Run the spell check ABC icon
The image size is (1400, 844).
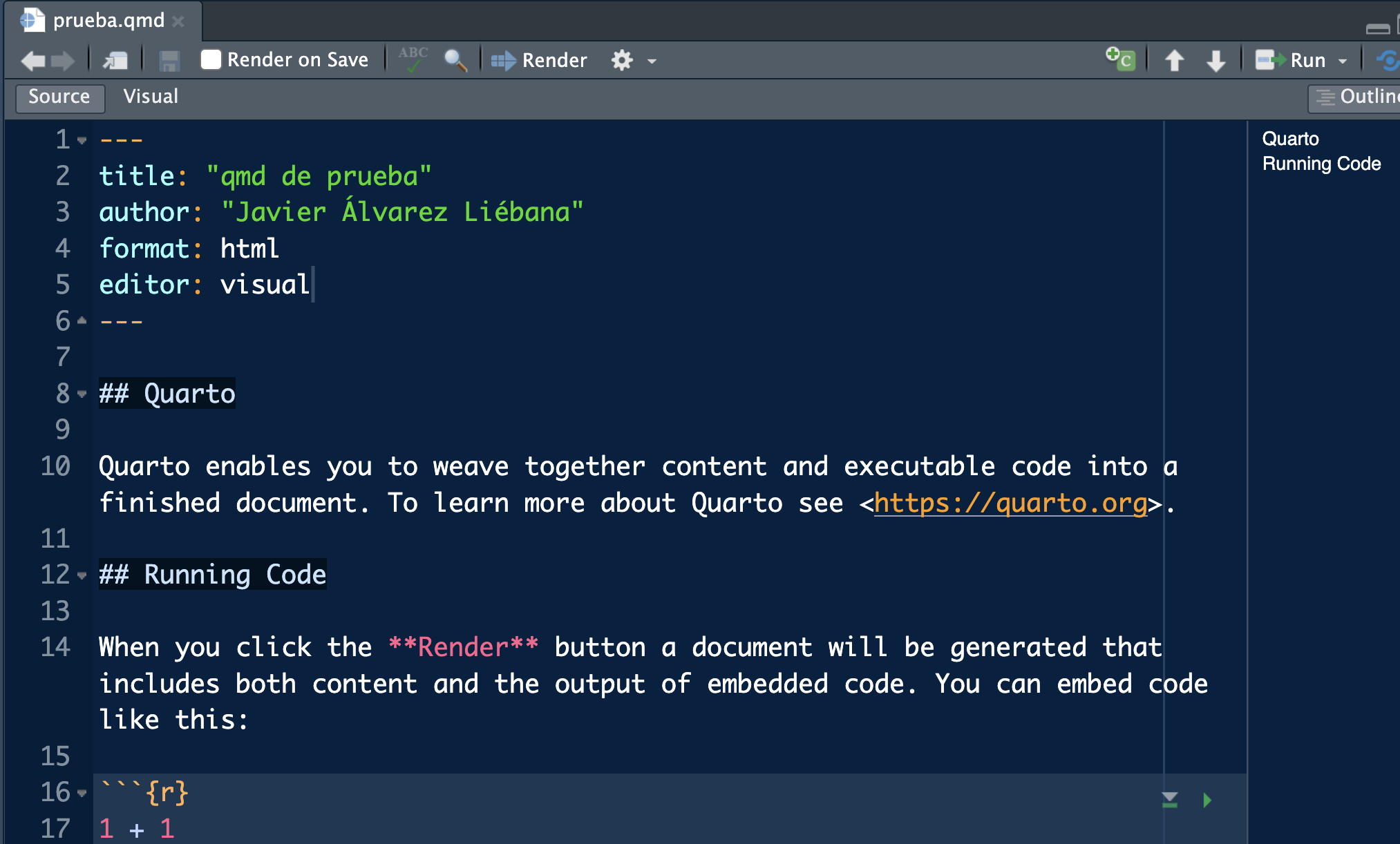click(x=413, y=59)
